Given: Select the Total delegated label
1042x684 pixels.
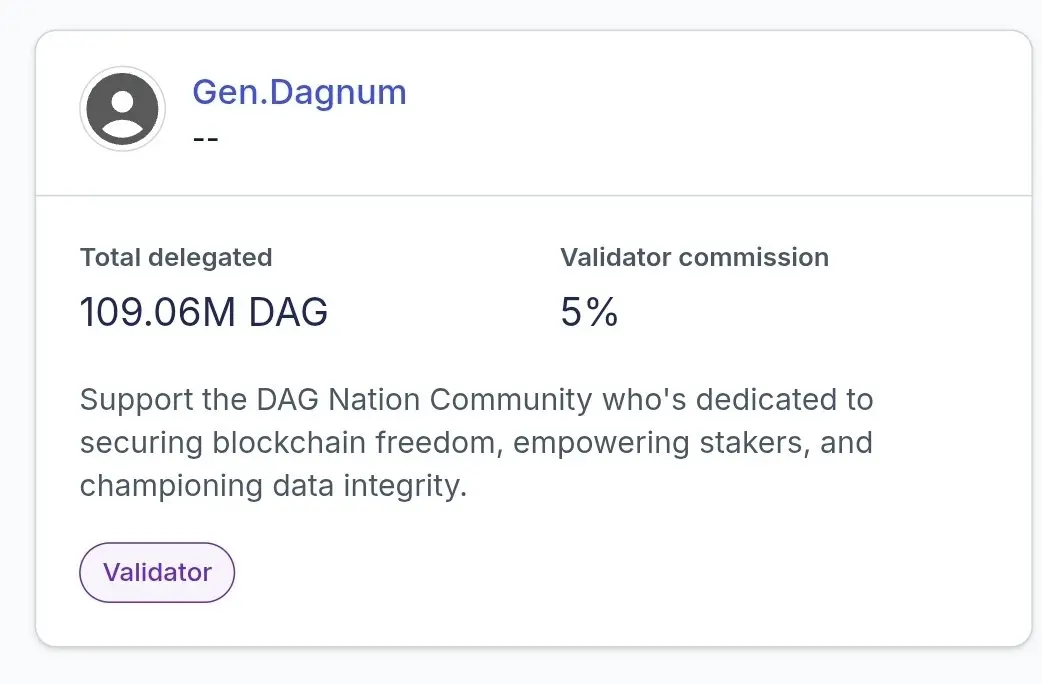Looking at the screenshot, I should tap(176, 257).
